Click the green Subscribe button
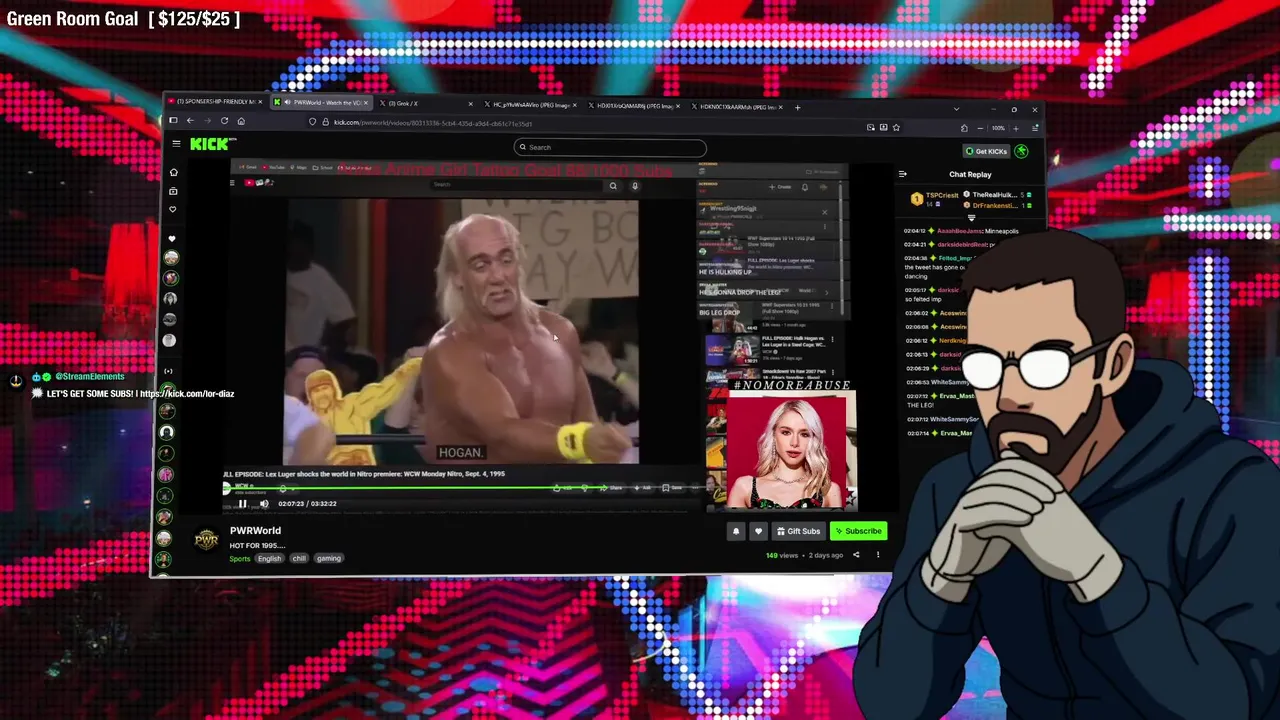This screenshot has width=1280, height=720. point(859,531)
